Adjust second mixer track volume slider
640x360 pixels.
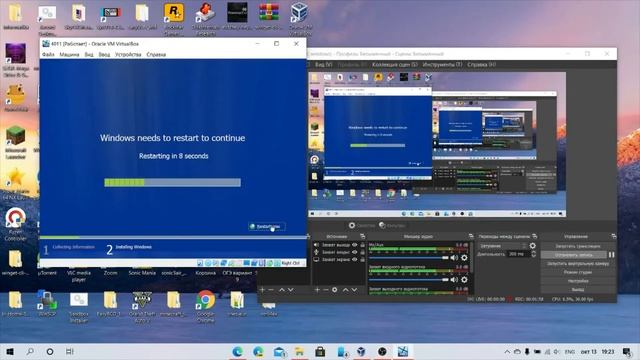tap(408, 280)
